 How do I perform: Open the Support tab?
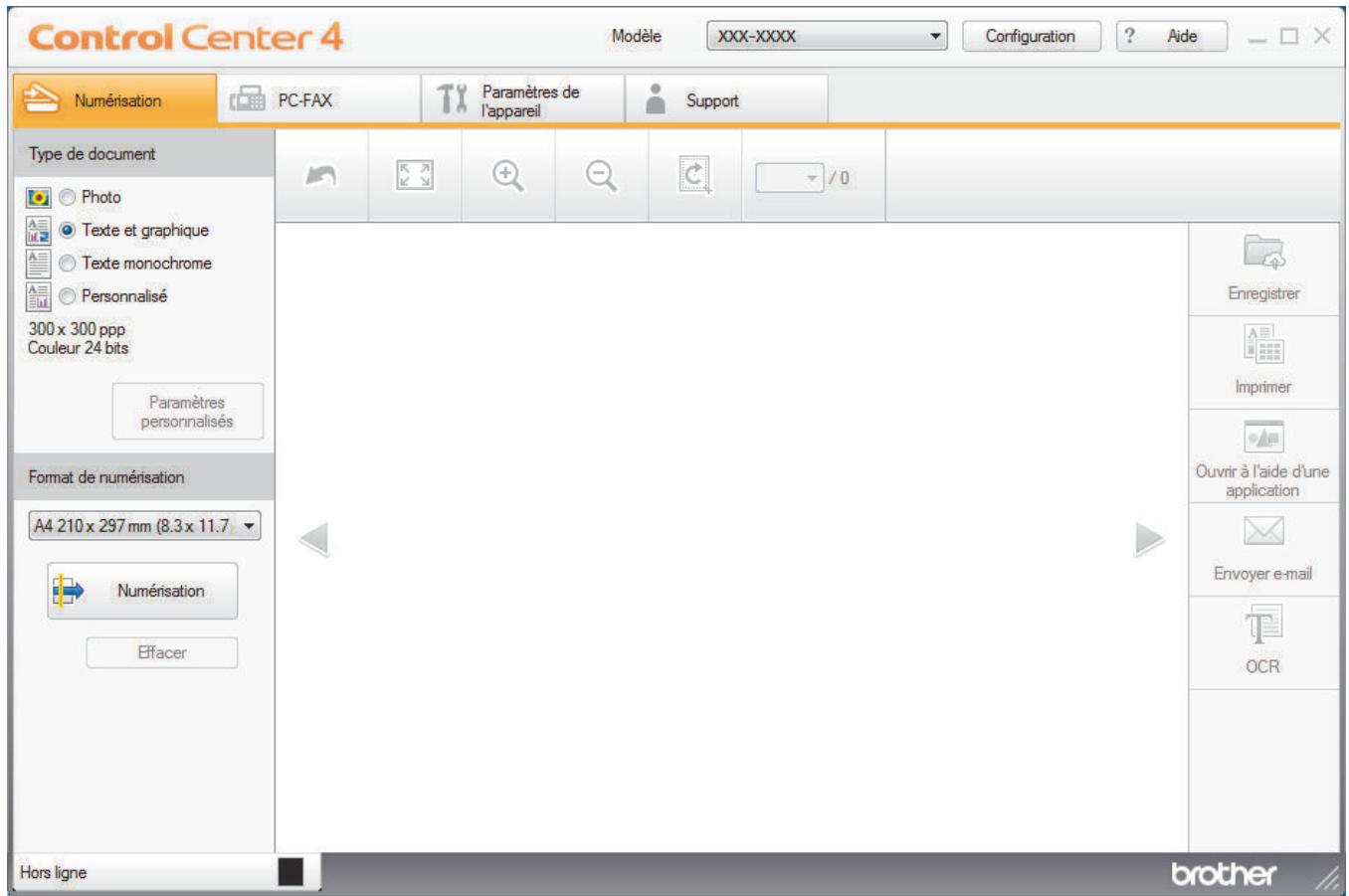pos(726,99)
